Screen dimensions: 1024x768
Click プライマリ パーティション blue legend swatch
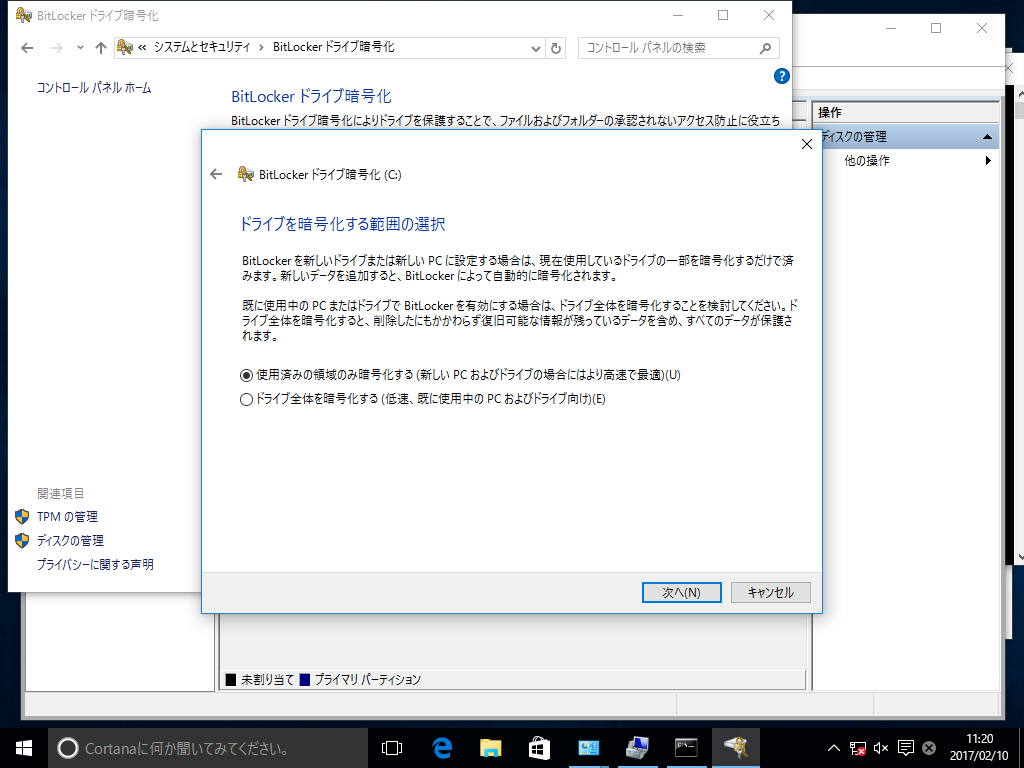304,680
